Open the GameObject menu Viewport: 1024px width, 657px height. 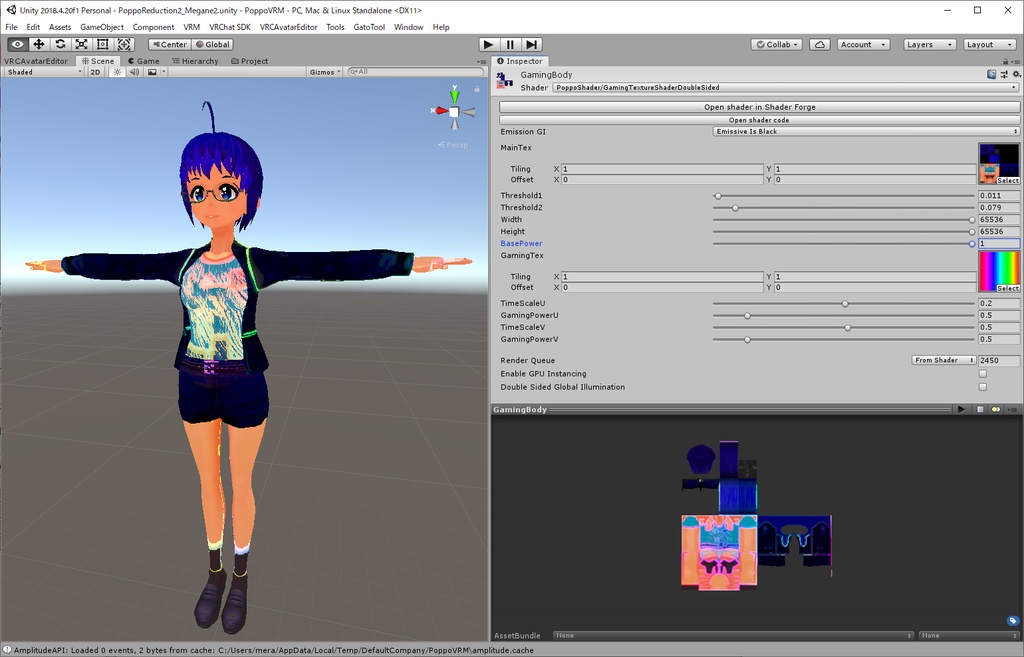[102, 27]
